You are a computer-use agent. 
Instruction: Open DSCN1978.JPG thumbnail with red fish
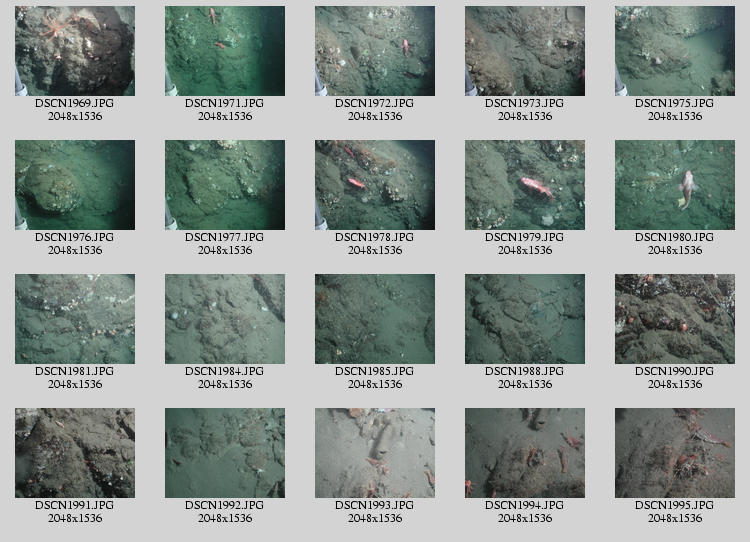click(375, 185)
